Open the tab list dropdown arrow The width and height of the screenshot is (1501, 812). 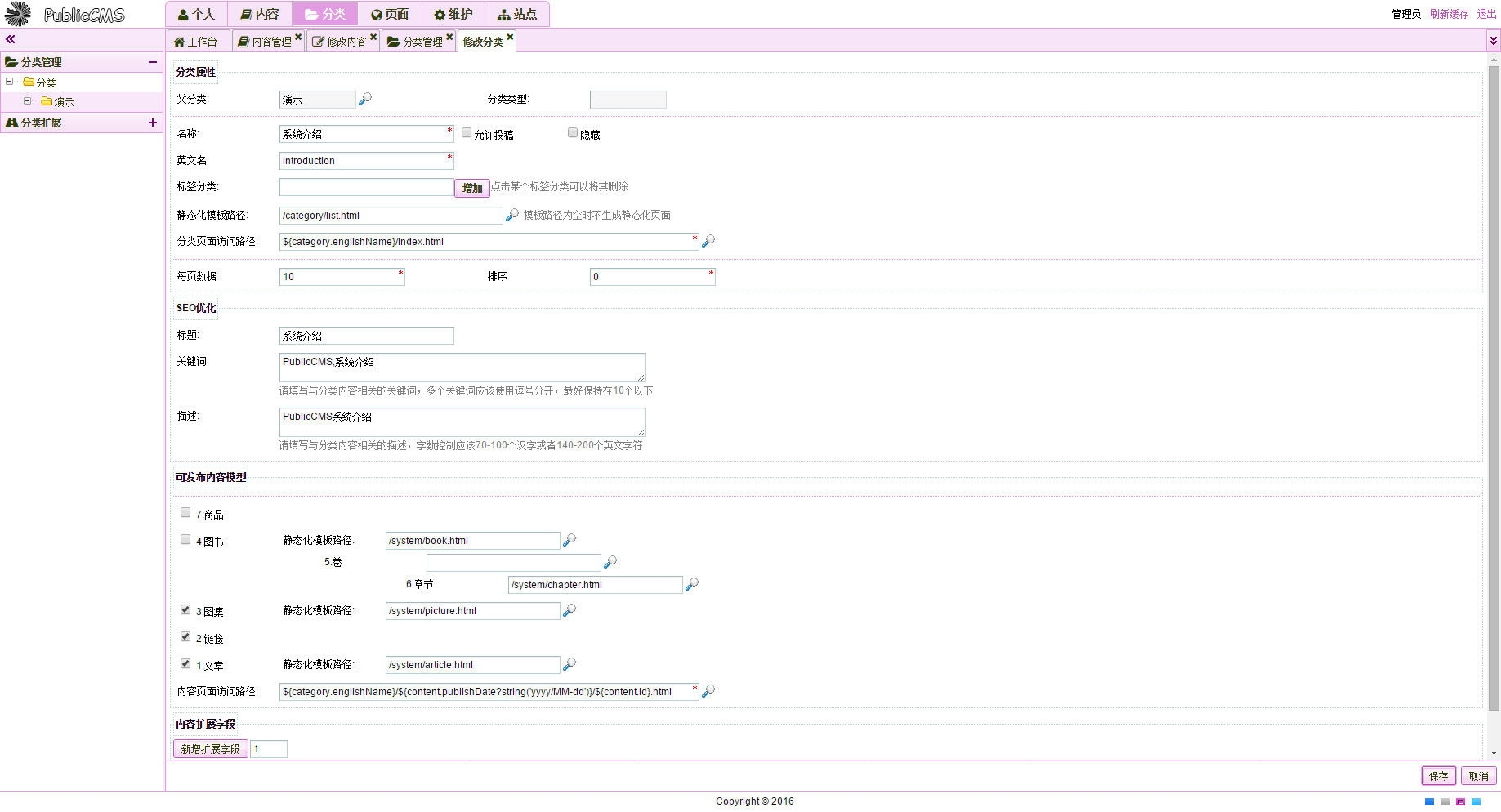pyautogui.click(x=1494, y=40)
